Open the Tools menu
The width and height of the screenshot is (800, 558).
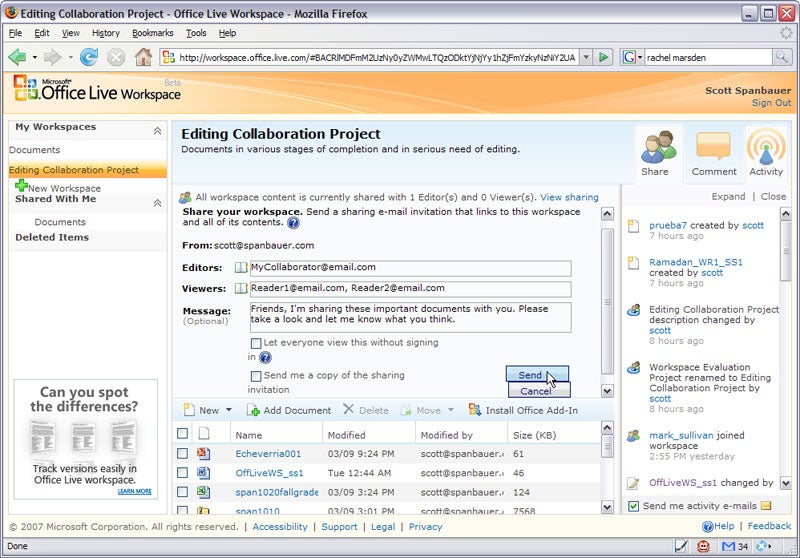[x=196, y=33]
